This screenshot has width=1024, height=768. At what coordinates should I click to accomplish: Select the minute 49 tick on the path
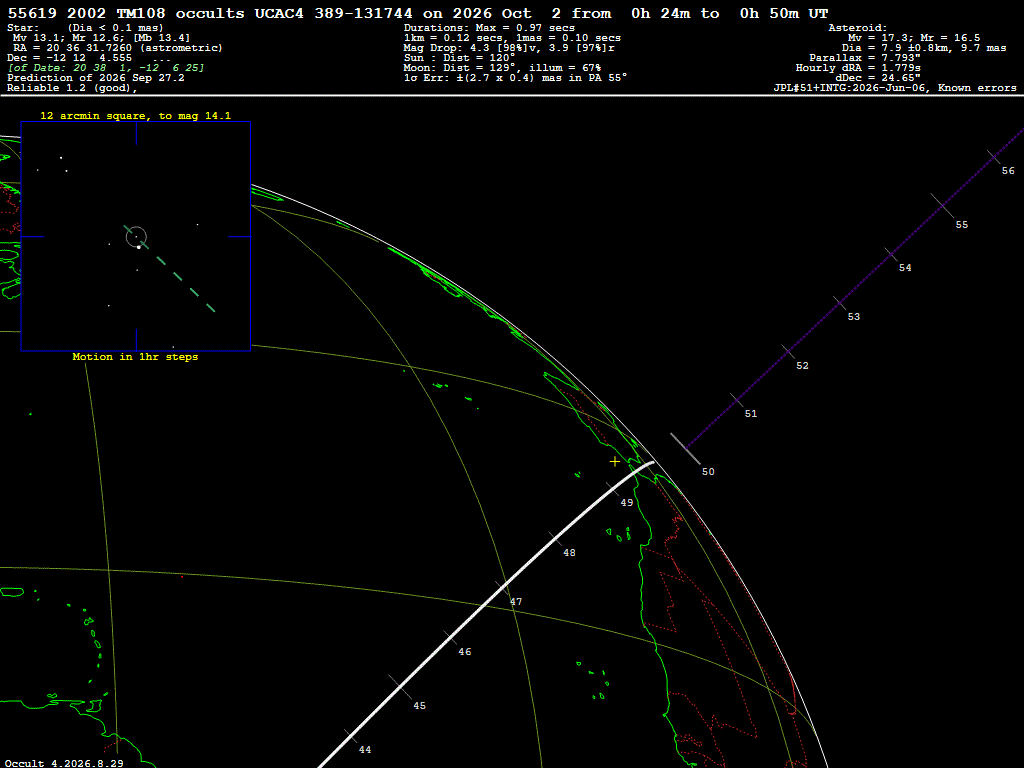[613, 490]
